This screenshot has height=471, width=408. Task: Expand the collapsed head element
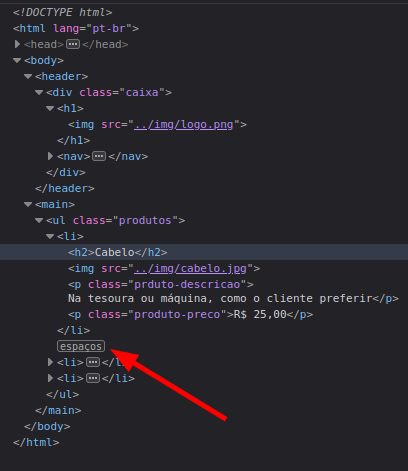tap(17, 44)
